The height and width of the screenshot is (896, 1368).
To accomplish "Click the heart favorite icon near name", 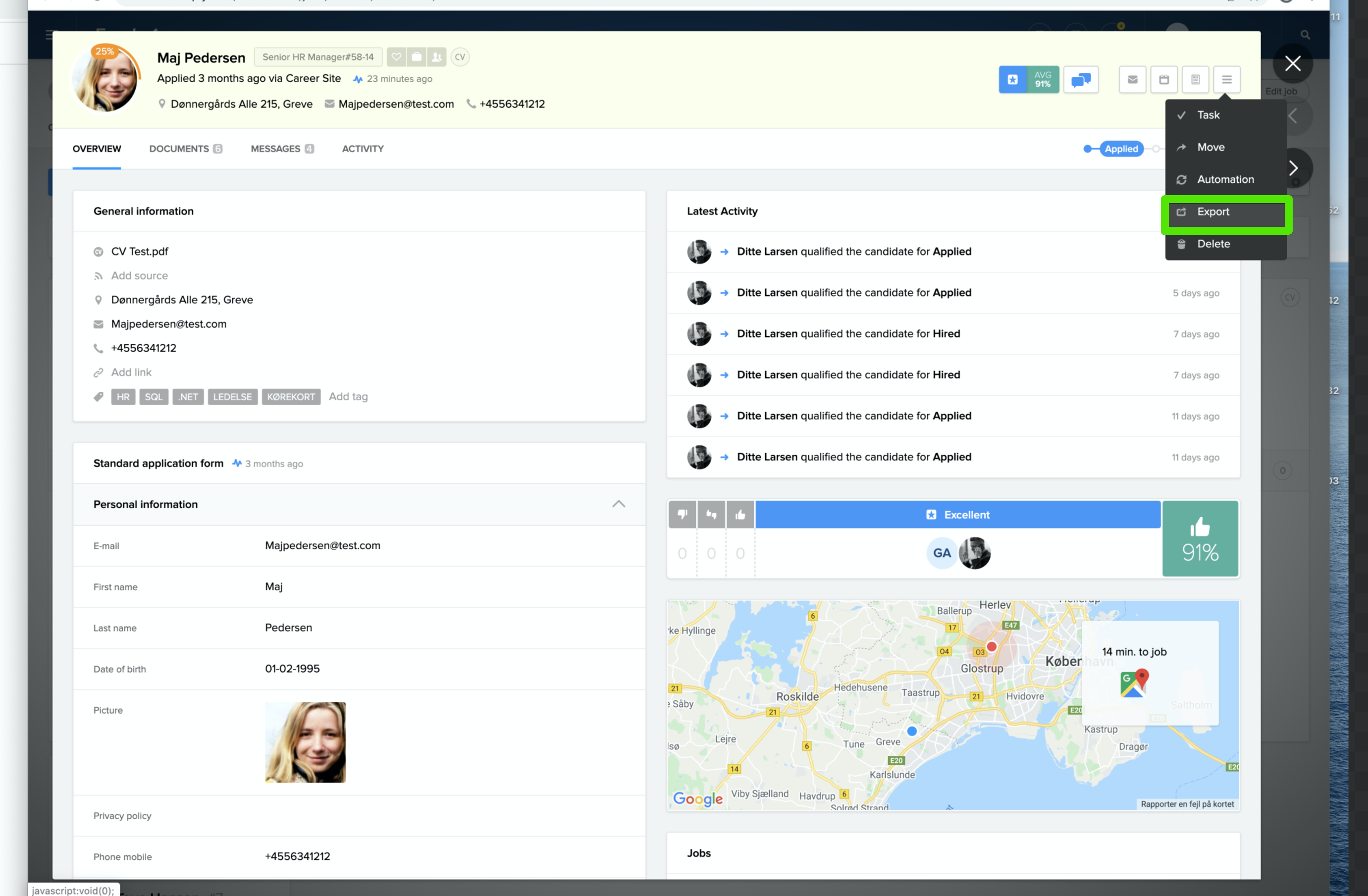I will [x=396, y=57].
